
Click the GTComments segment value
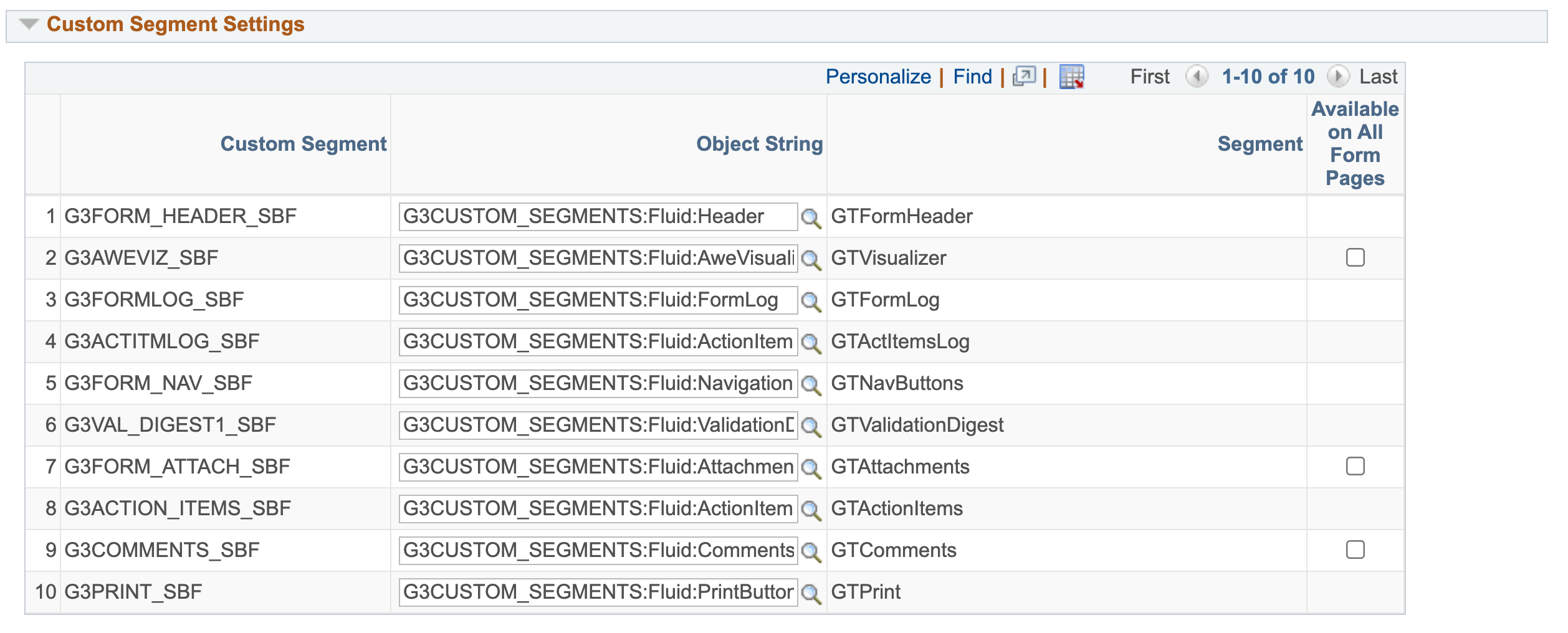893,551
